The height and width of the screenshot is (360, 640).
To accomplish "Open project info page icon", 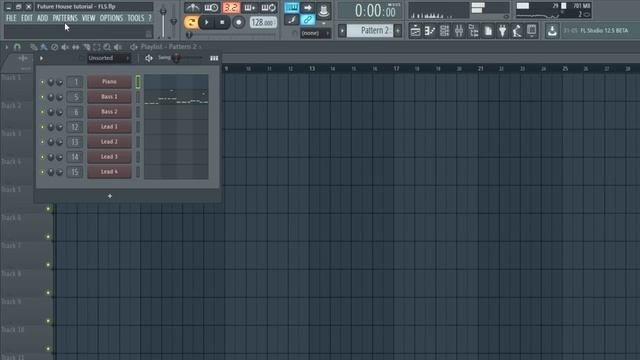I will (488, 31).
